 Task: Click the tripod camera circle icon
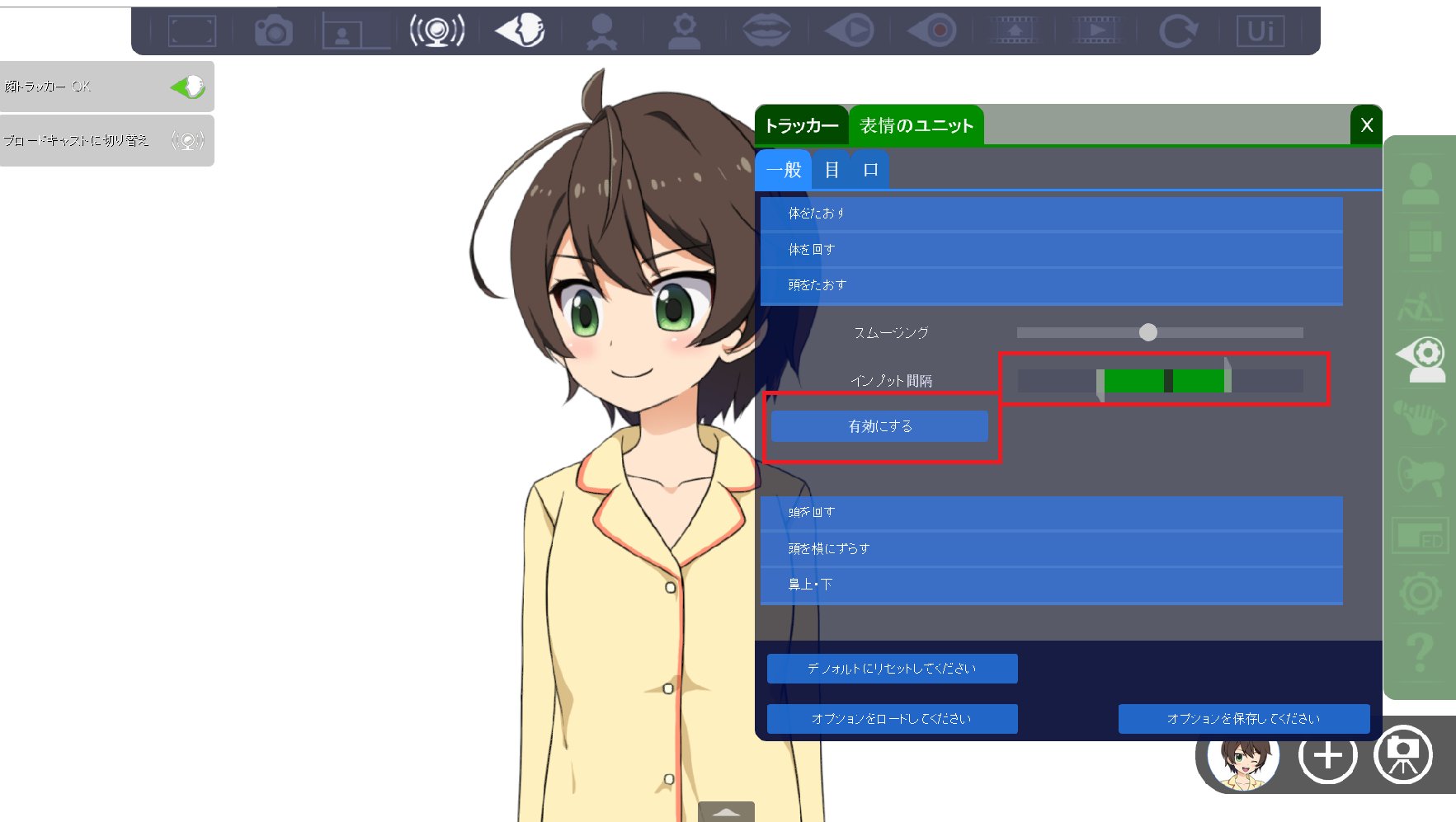[x=1403, y=754]
